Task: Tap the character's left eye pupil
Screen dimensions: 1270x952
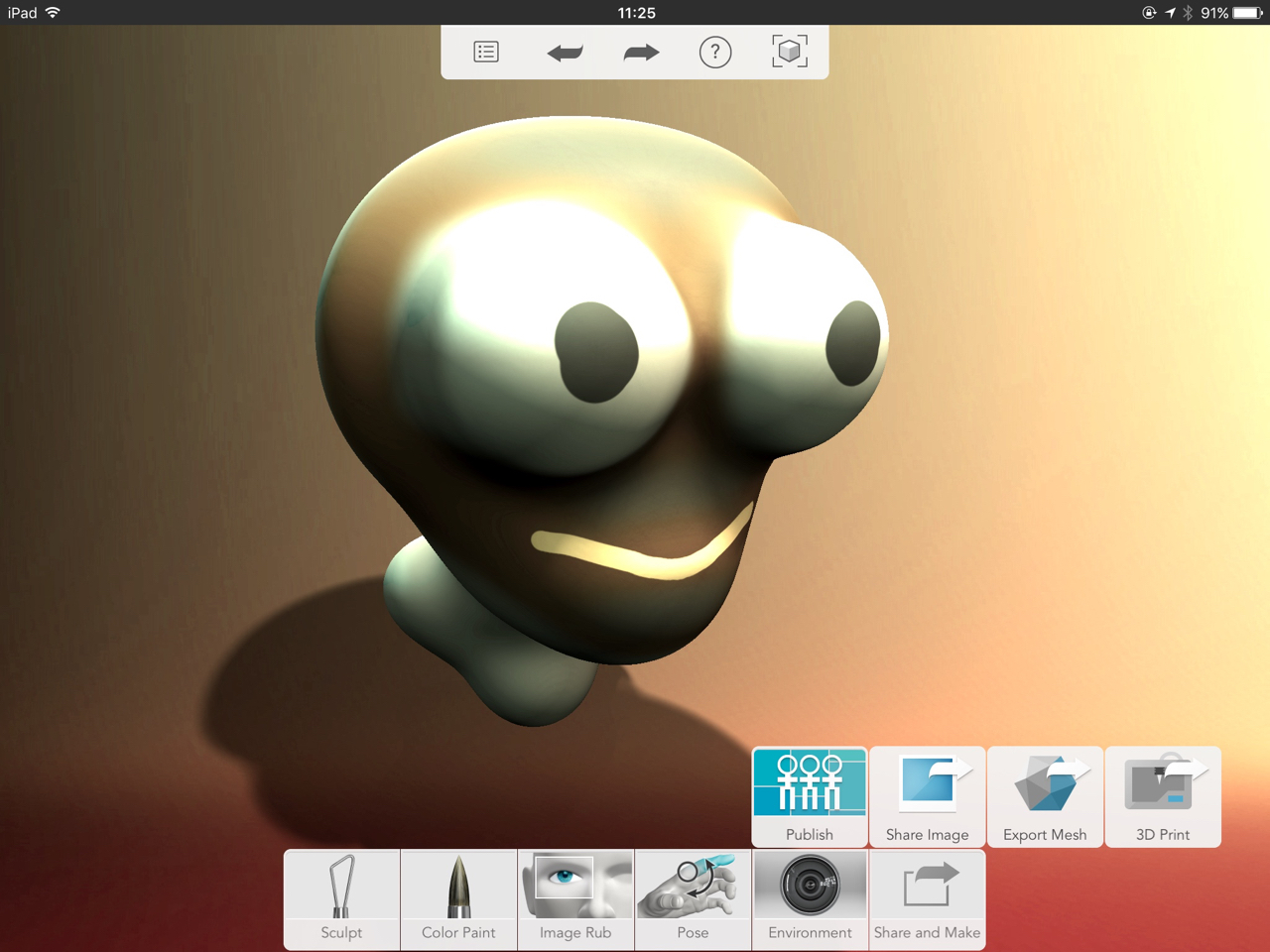Action: (595, 352)
